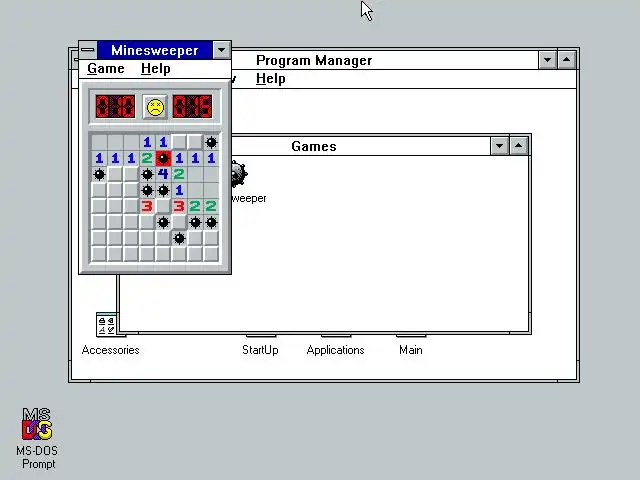Minimize the Games group window

tap(499, 146)
